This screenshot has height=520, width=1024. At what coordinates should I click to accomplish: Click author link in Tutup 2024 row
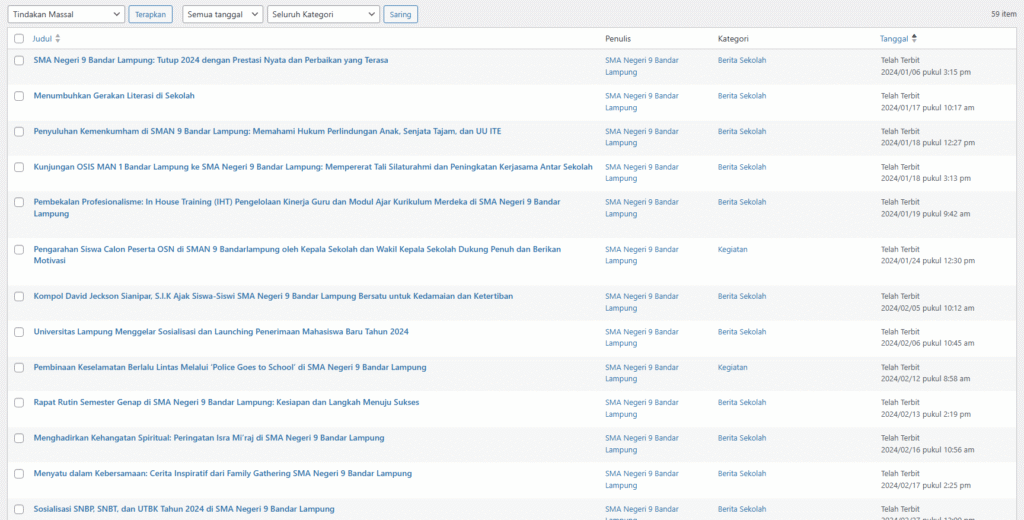coord(642,66)
